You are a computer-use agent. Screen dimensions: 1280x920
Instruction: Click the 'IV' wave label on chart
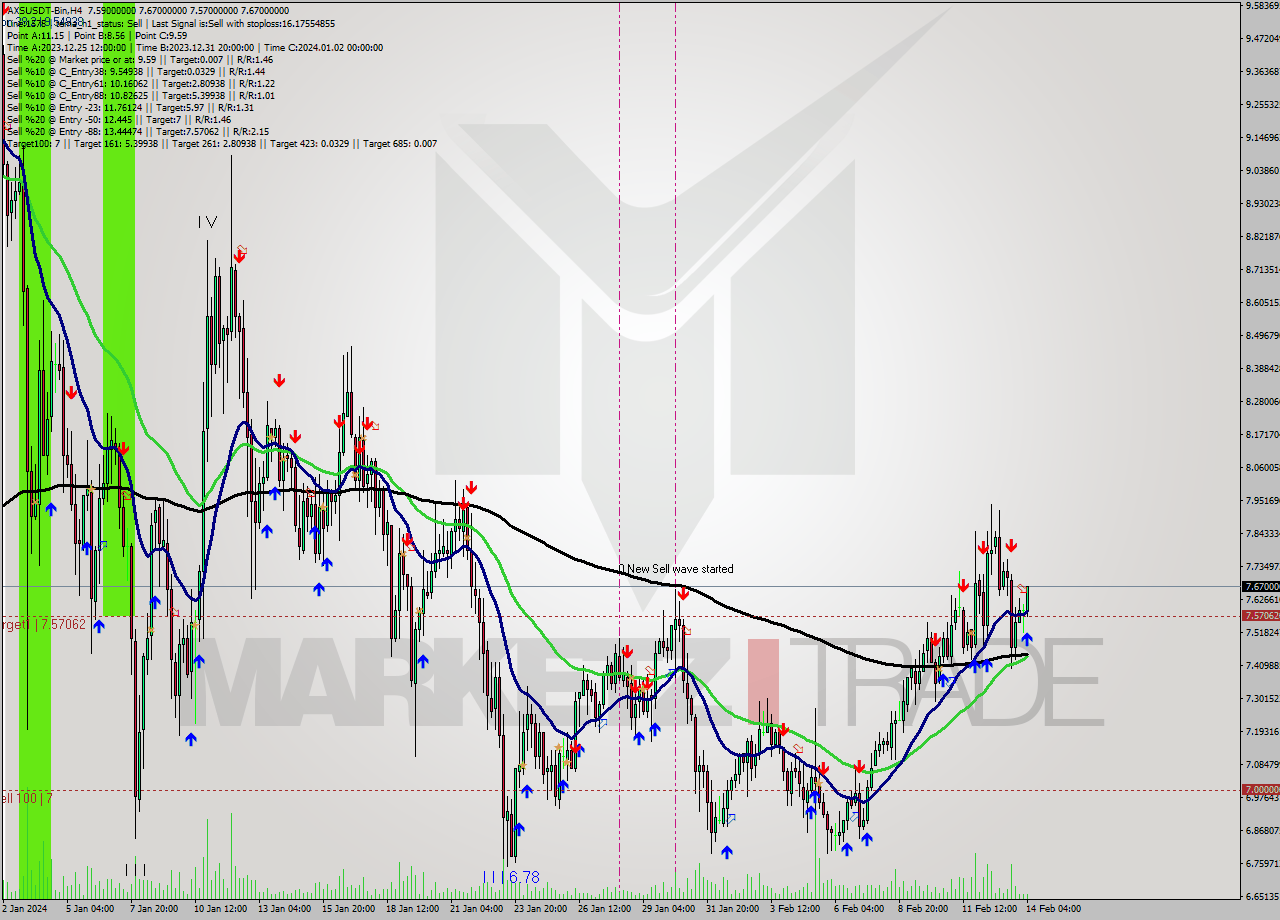207,222
